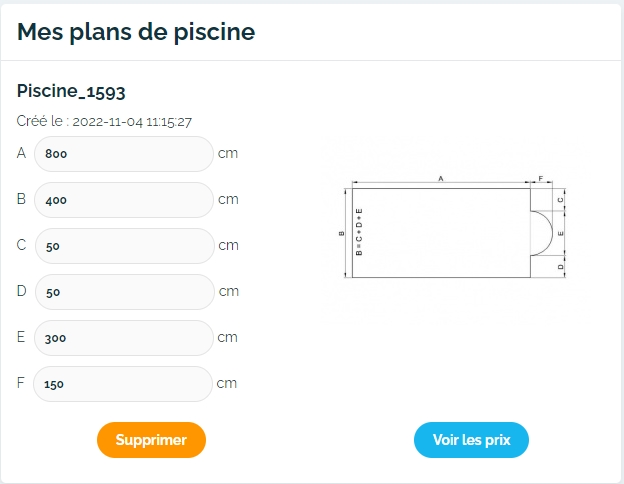Screen dimensions: 624x484
Task: Click the A dimension label atop the diagram
Action: pos(441,177)
